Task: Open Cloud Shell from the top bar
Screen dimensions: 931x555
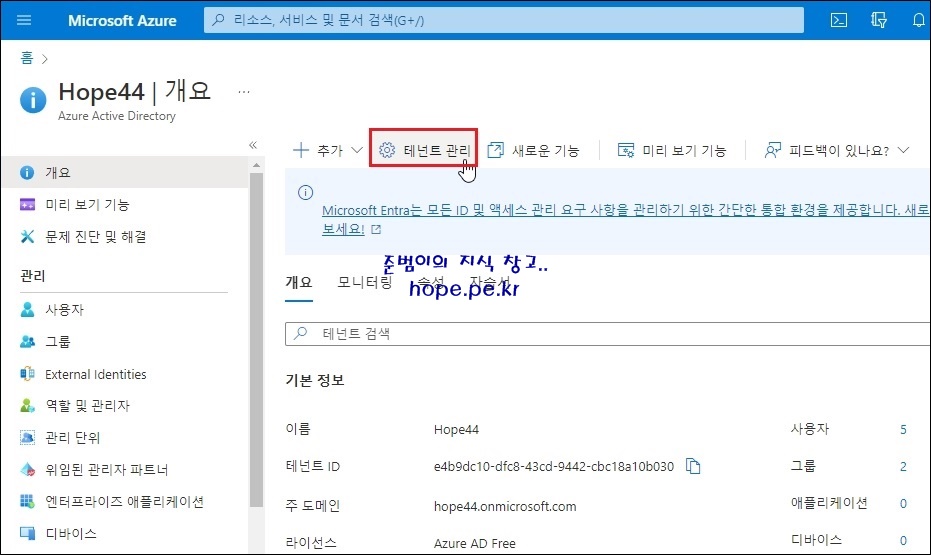Action: pyautogui.click(x=838, y=20)
